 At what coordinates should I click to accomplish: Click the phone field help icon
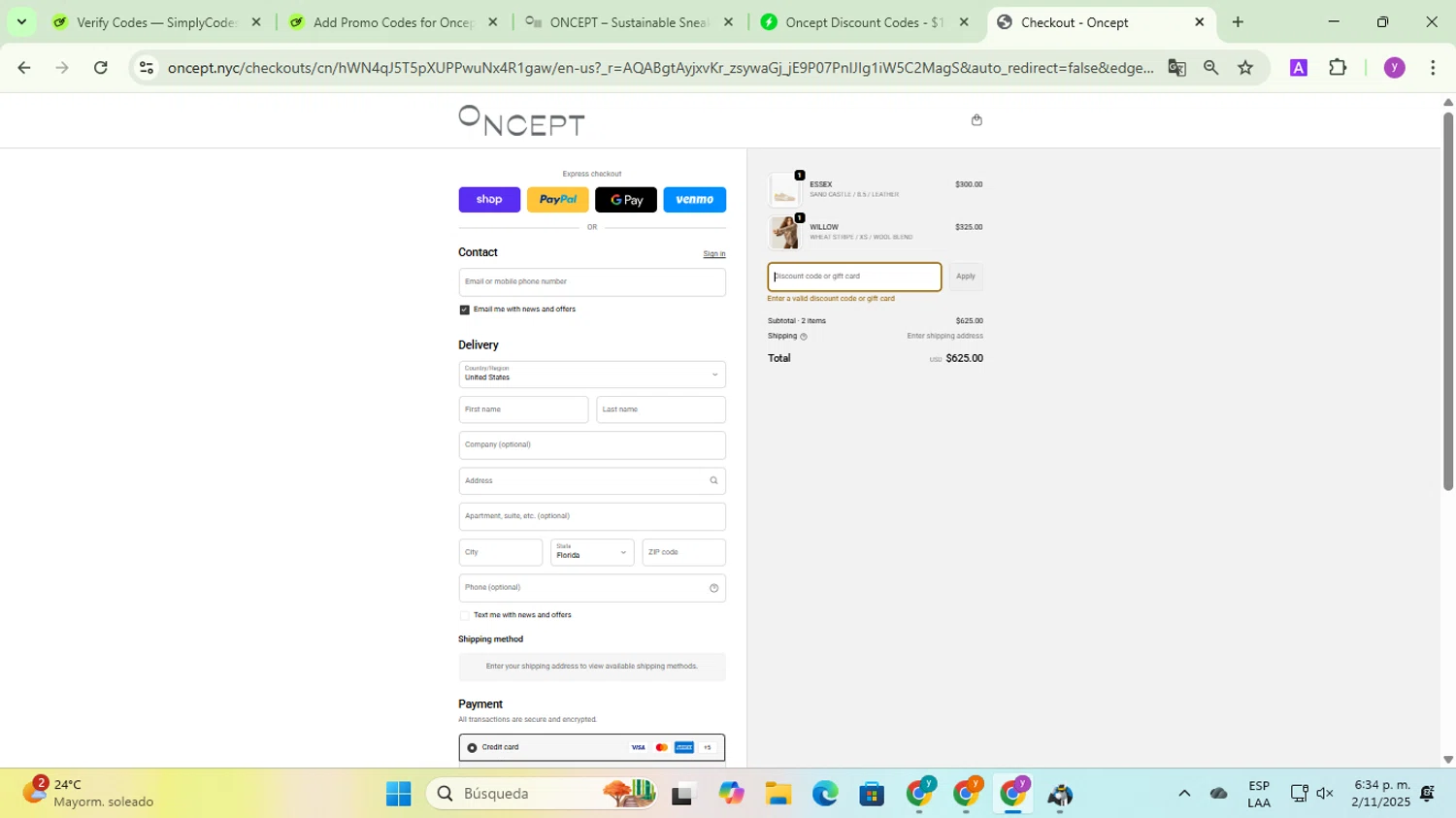click(x=713, y=588)
